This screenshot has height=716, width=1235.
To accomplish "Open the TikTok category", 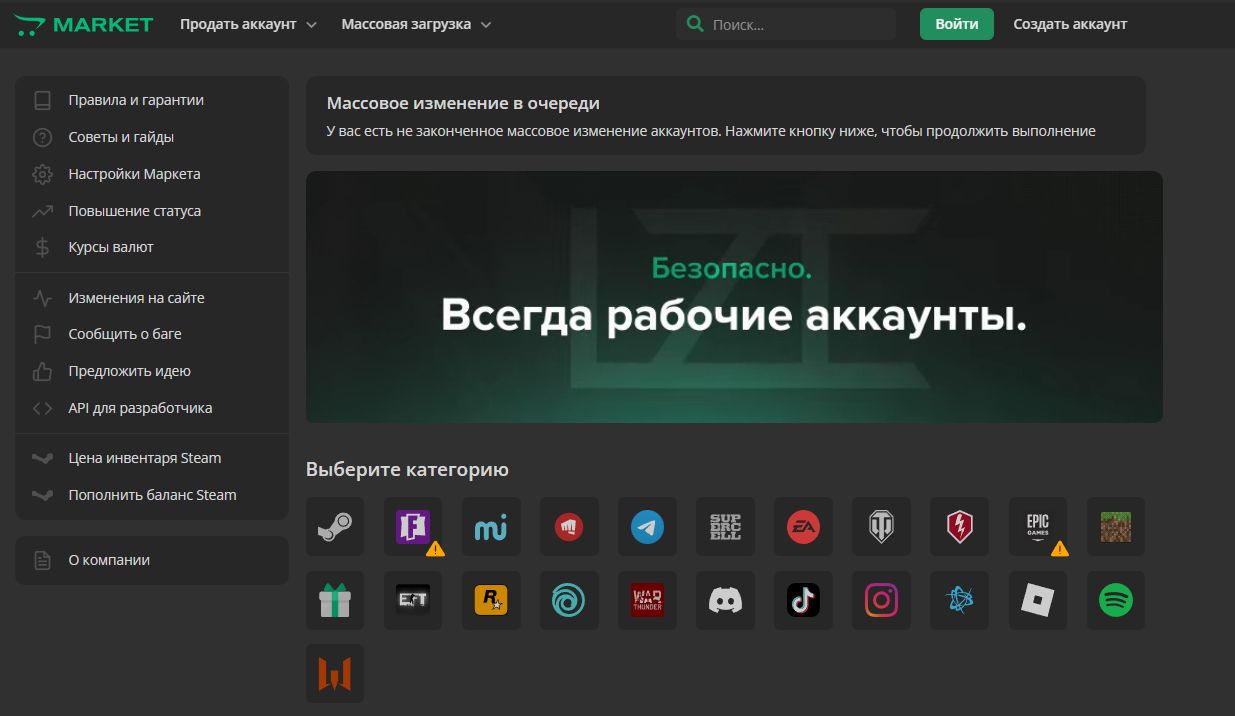I will tap(803, 600).
